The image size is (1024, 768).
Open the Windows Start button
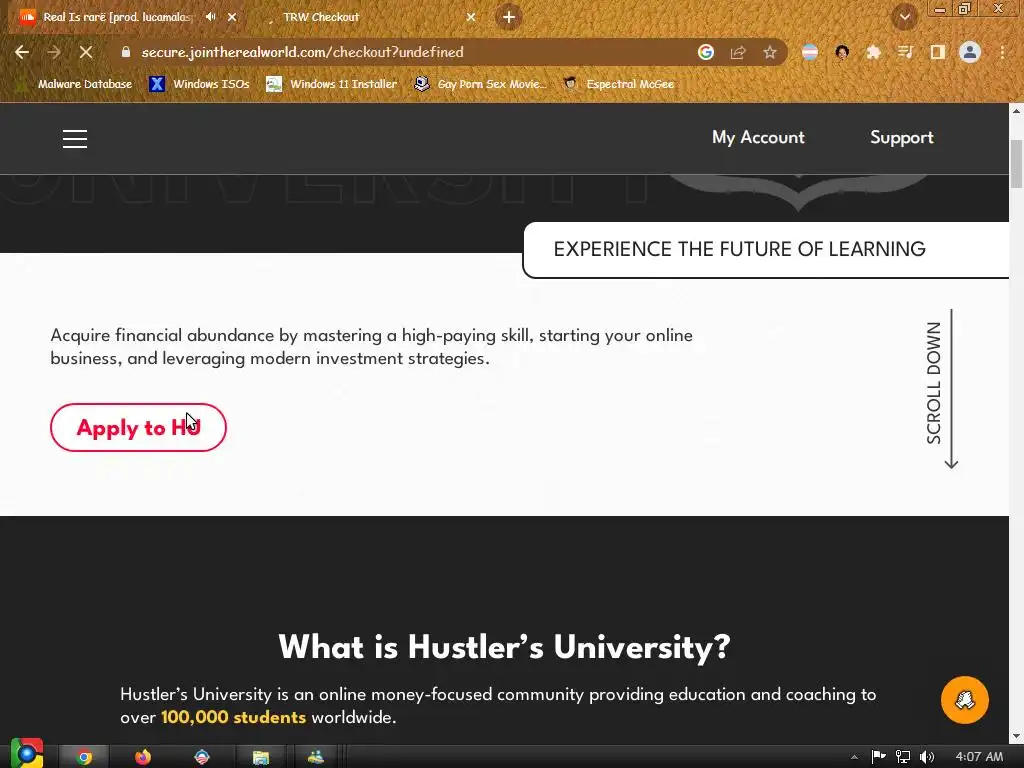(27, 754)
